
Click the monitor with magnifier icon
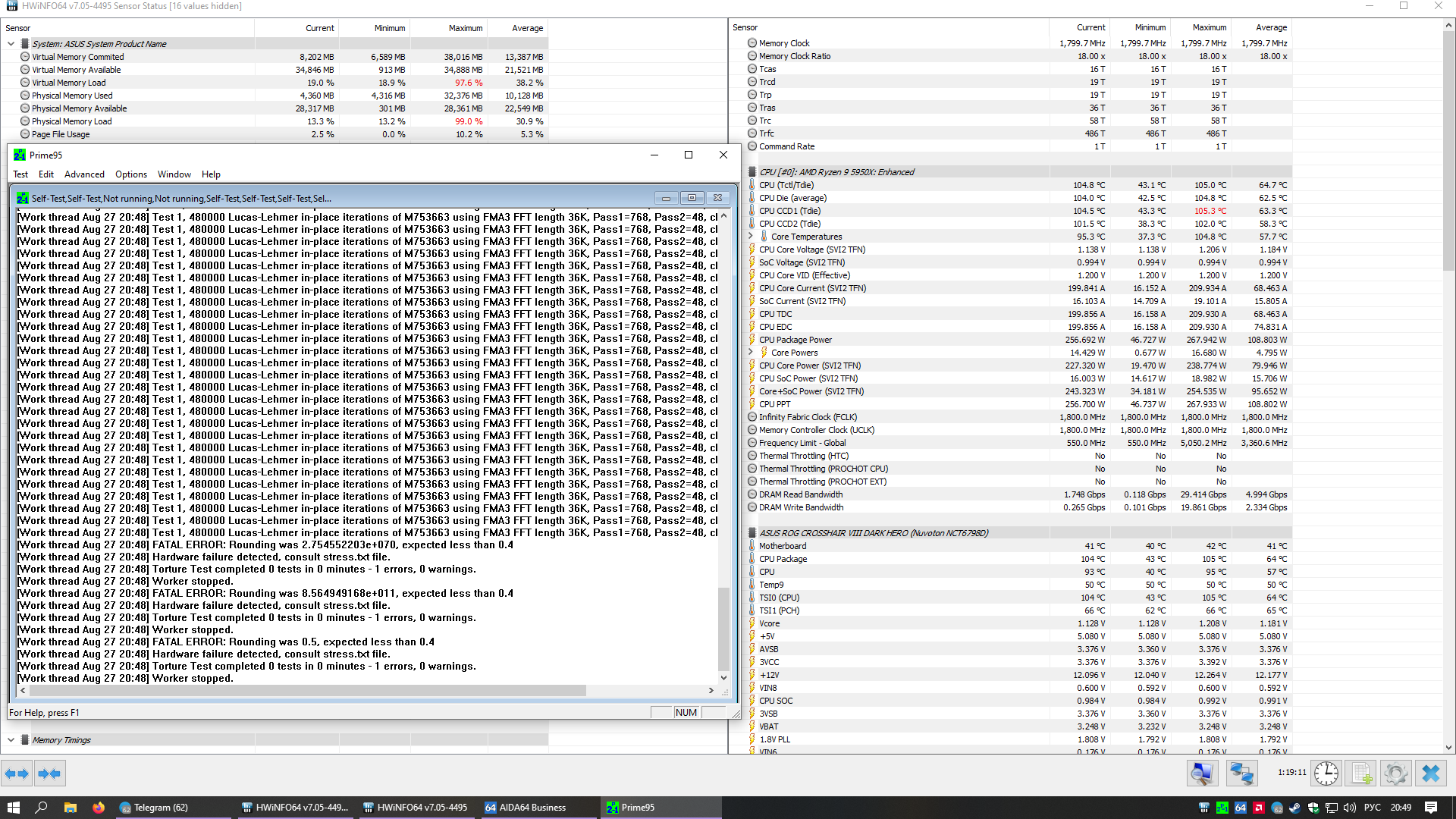(1202, 773)
